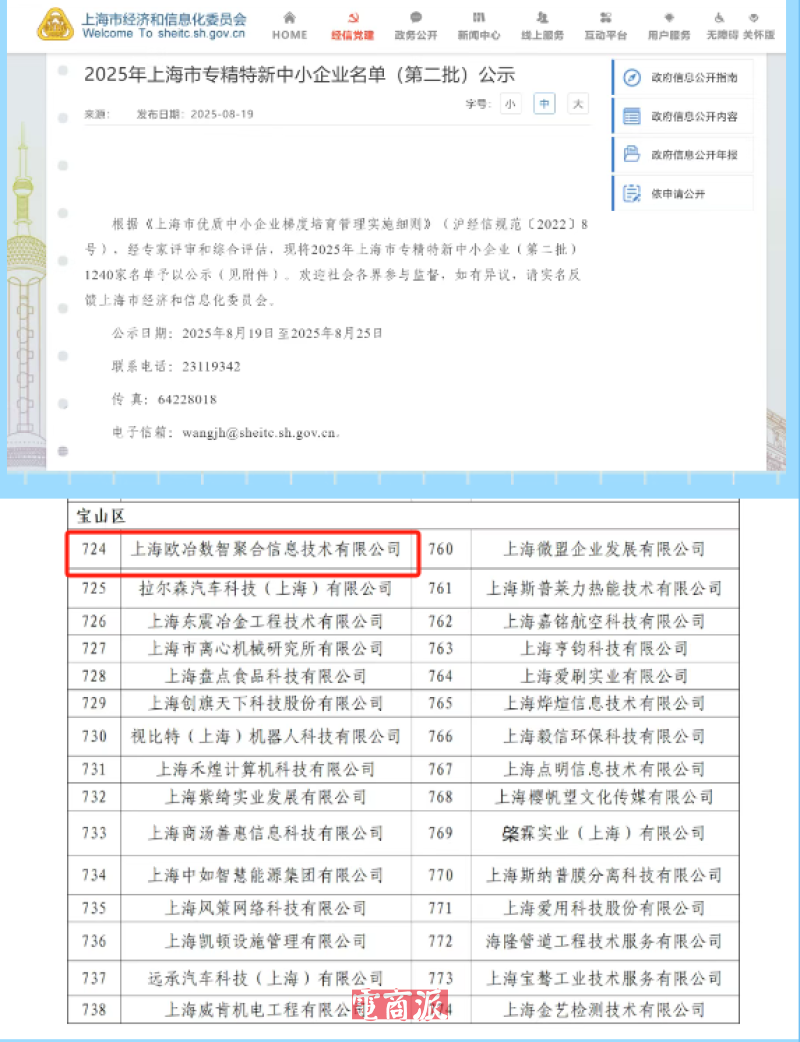Viewport: 800px width, 1042px height.
Task: Select cell 上海东震冶金工程技术有限公司
Action: [x=266, y=621]
